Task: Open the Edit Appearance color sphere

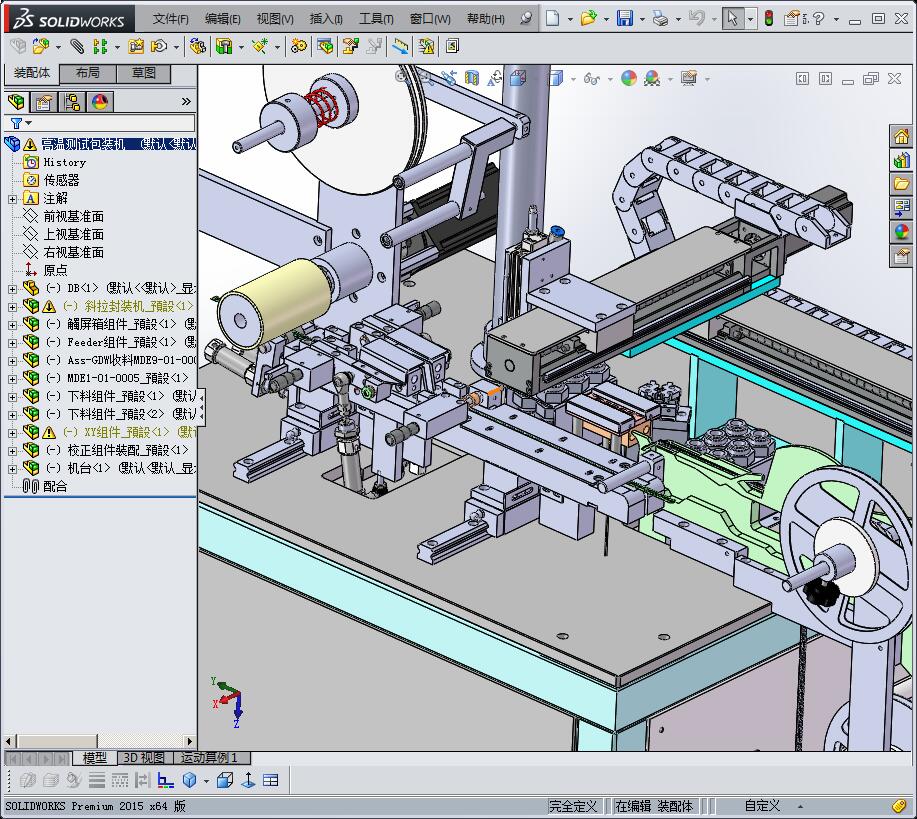Action: tap(628, 78)
